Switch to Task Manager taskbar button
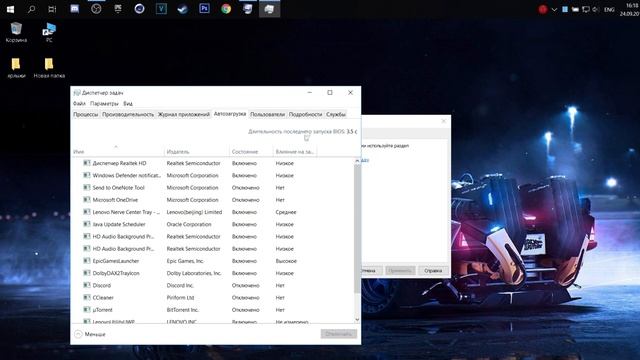 pyautogui.click(x=269, y=9)
